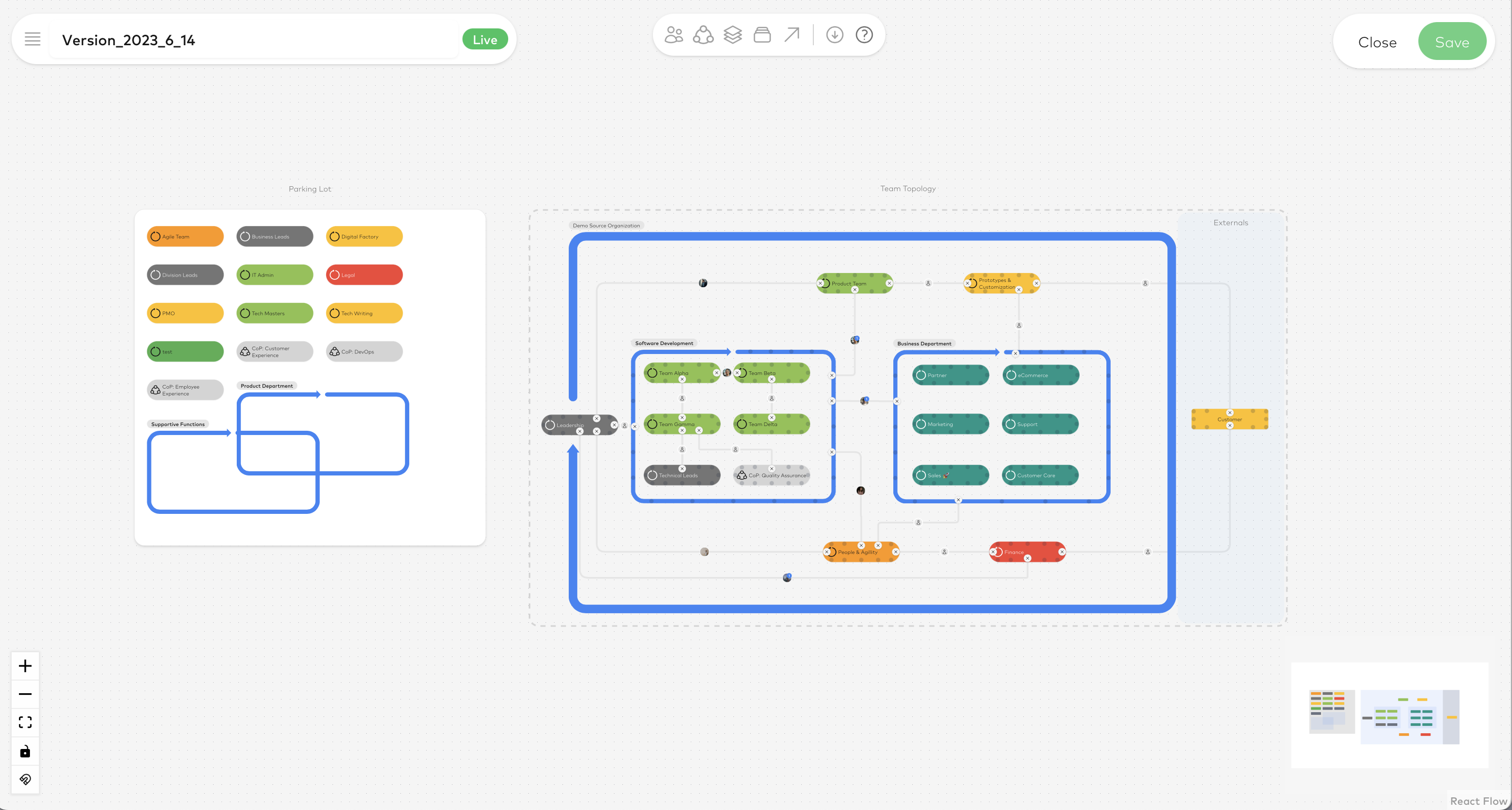This screenshot has width=1512, height=810.
Task: Zoom in with the plus button
Action: click(x=25, y=665)
